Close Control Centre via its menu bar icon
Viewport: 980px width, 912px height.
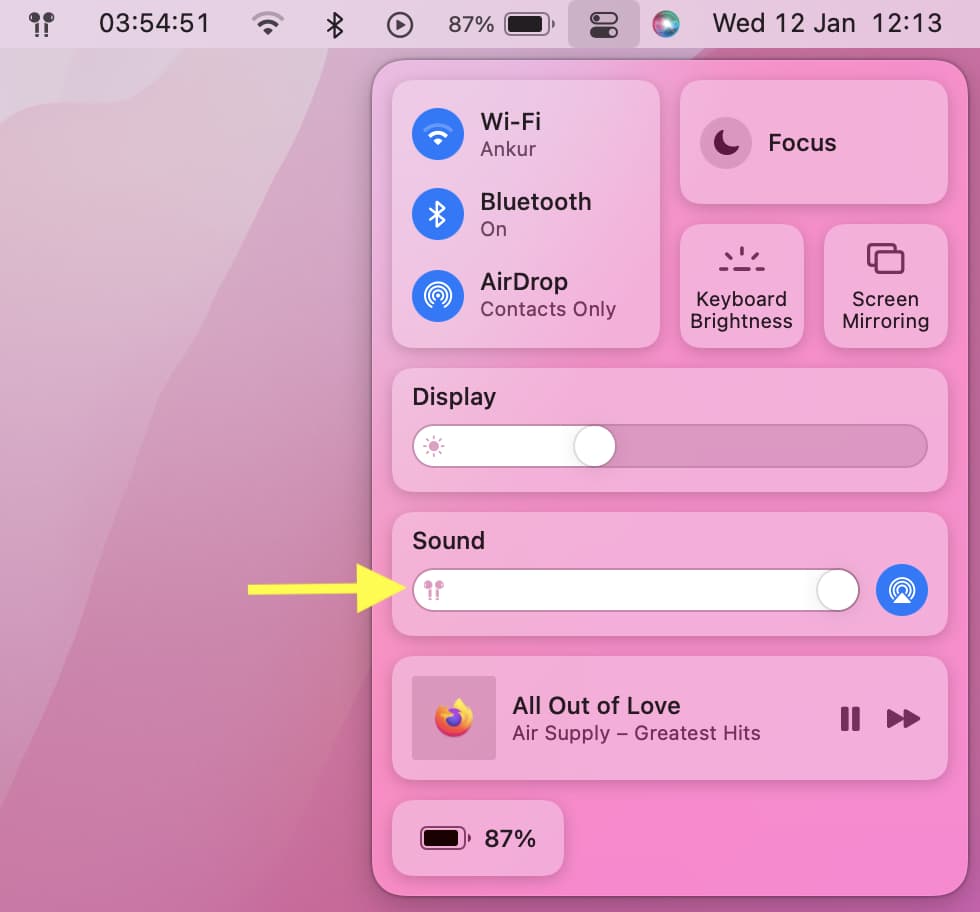tap(604, 24)
